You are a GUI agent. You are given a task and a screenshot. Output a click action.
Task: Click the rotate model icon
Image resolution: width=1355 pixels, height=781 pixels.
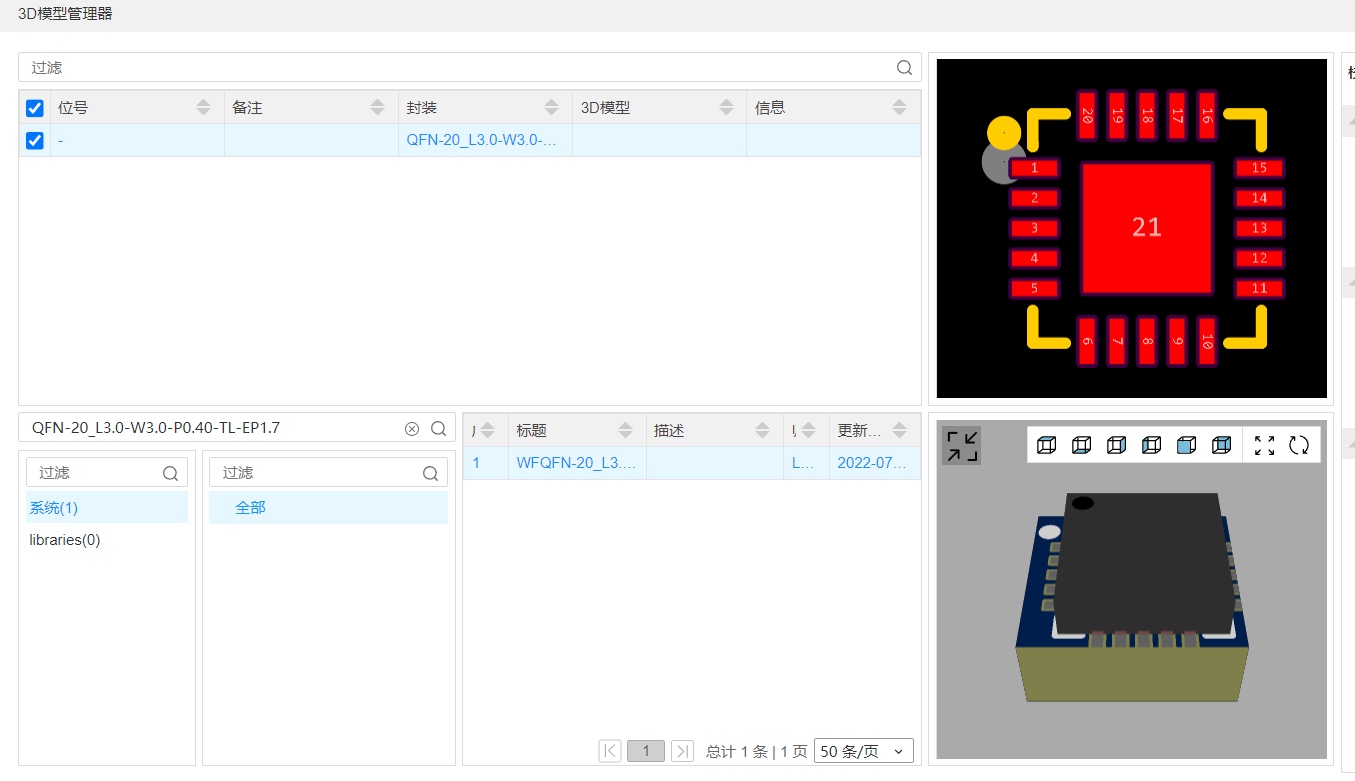(x=1299, y=445)
